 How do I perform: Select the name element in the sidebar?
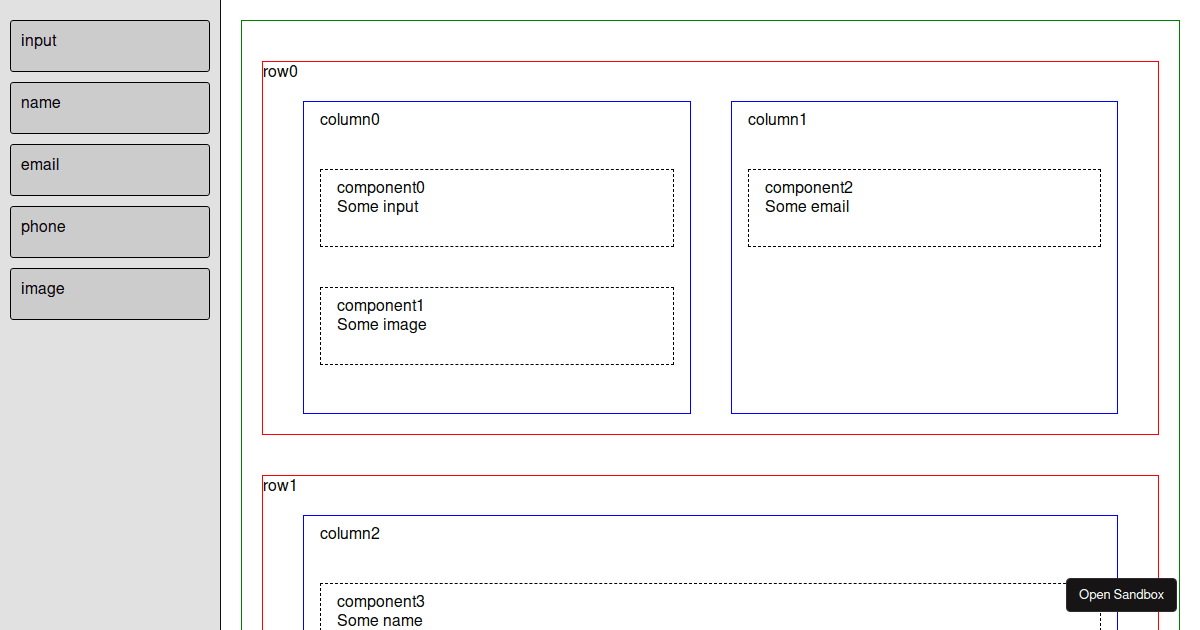(109, 107)
